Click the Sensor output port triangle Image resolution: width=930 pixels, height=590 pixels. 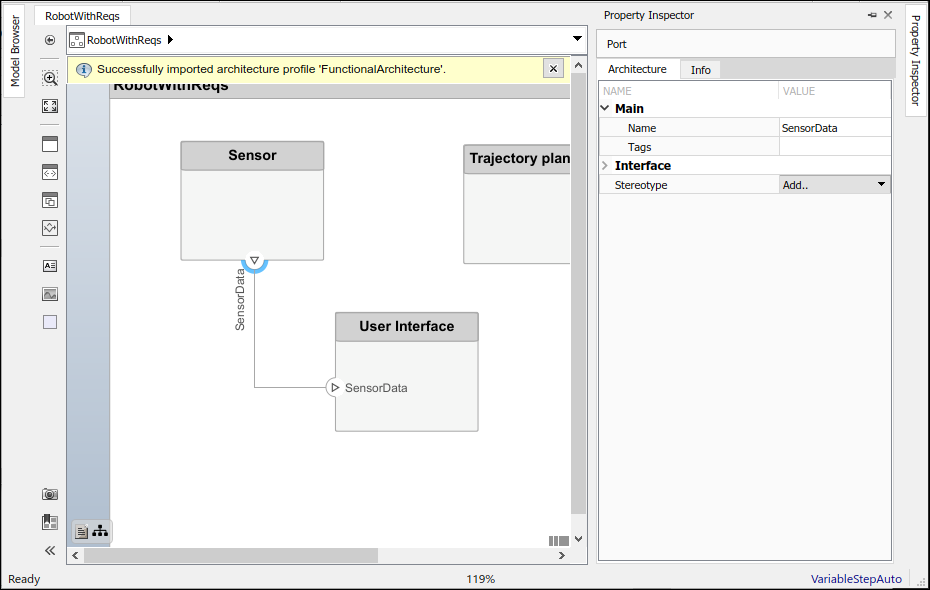click(x=254, y=260)
